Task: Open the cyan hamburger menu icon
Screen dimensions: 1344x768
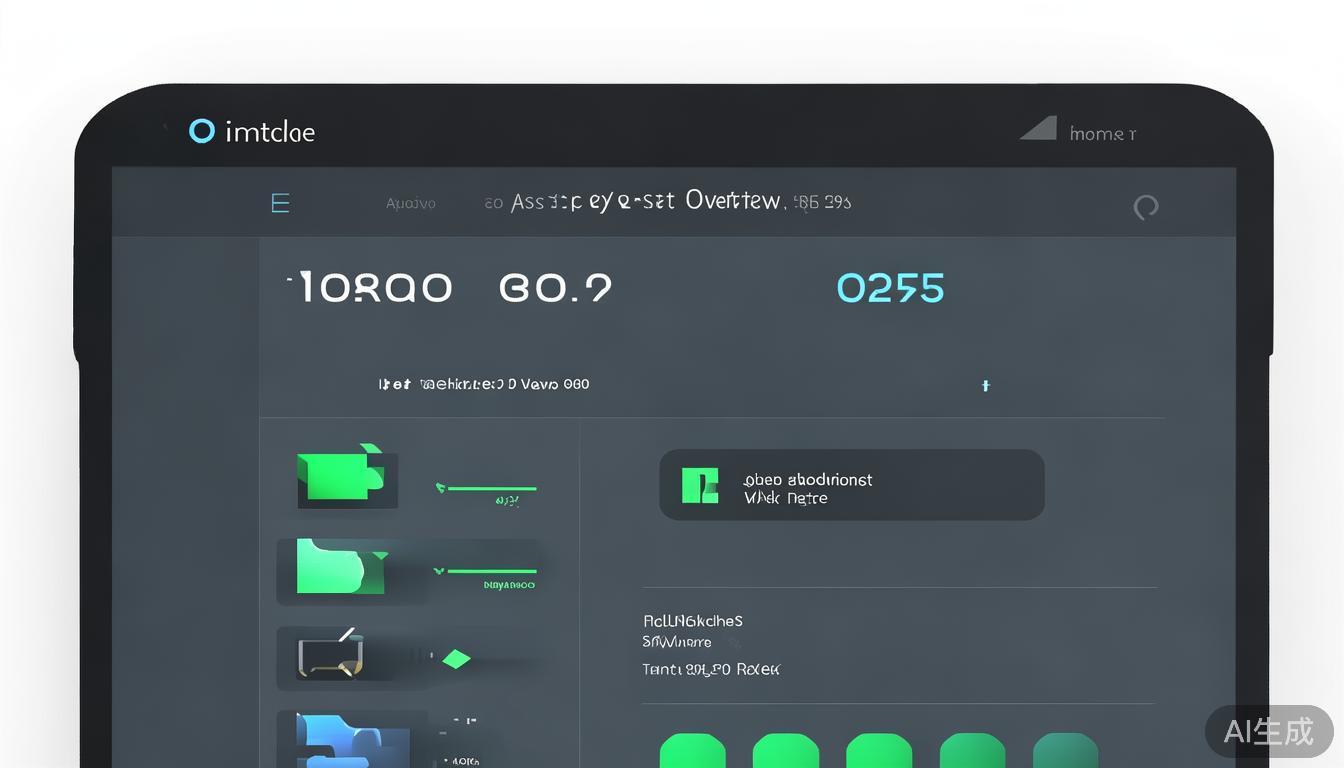Action: point(280,203)
